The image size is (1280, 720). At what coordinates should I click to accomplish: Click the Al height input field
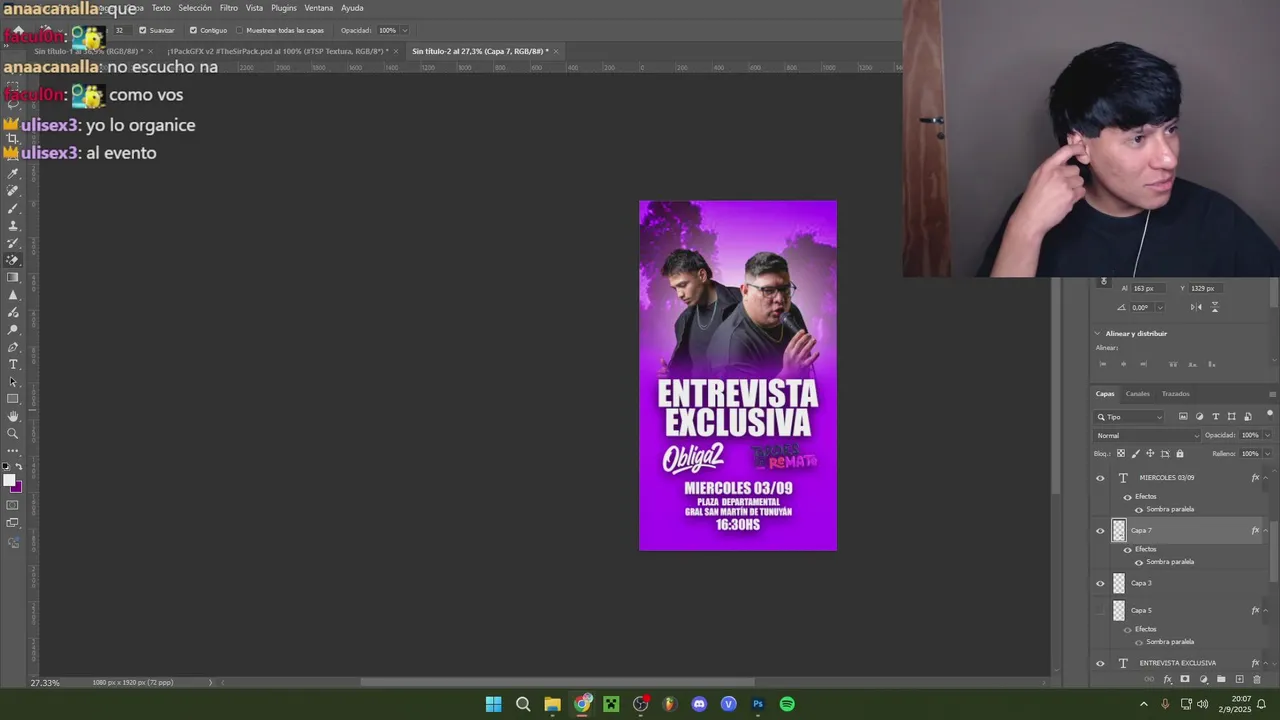click(x=1149, y=289)
